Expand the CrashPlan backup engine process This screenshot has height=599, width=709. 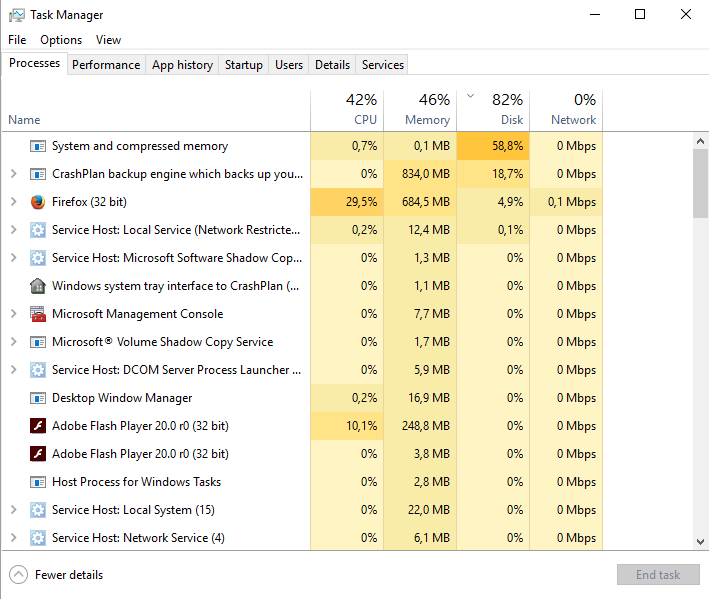point(14,174)
